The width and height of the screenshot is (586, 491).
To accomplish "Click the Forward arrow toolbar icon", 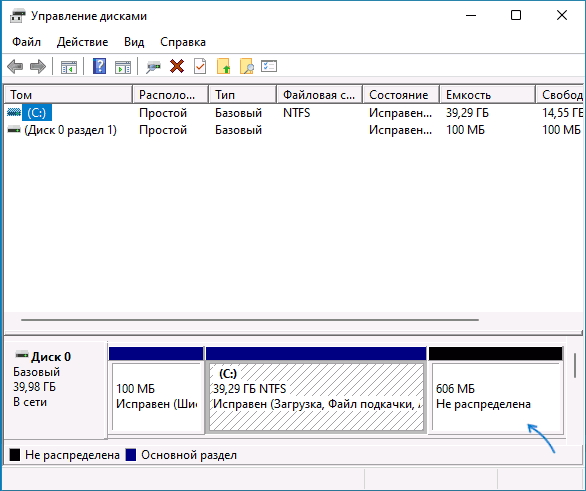I will pos(38,67).
